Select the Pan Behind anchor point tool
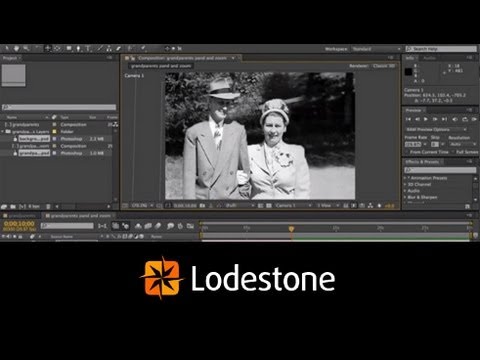Image resolution: width=480 pixels, height=360 pixels. (x=57, y=49)
